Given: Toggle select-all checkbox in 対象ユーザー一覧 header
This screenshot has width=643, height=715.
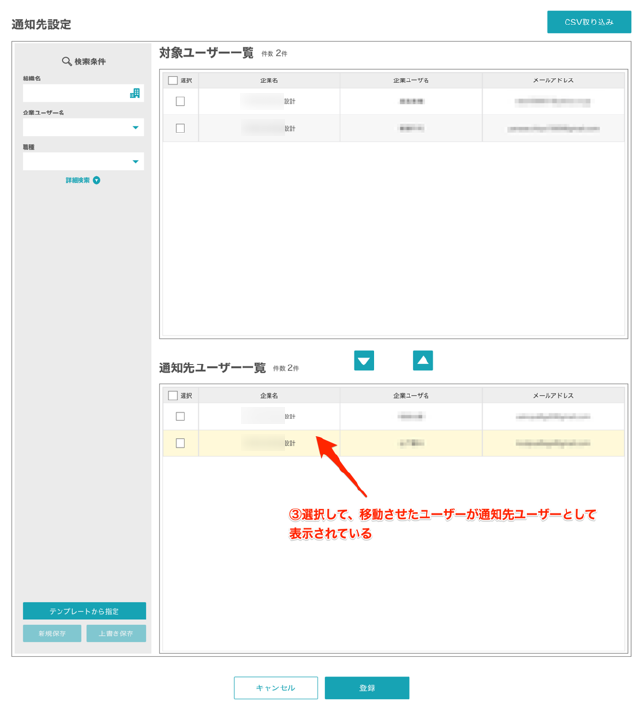Looking at the screenshot, I should [x=173, y=80].
